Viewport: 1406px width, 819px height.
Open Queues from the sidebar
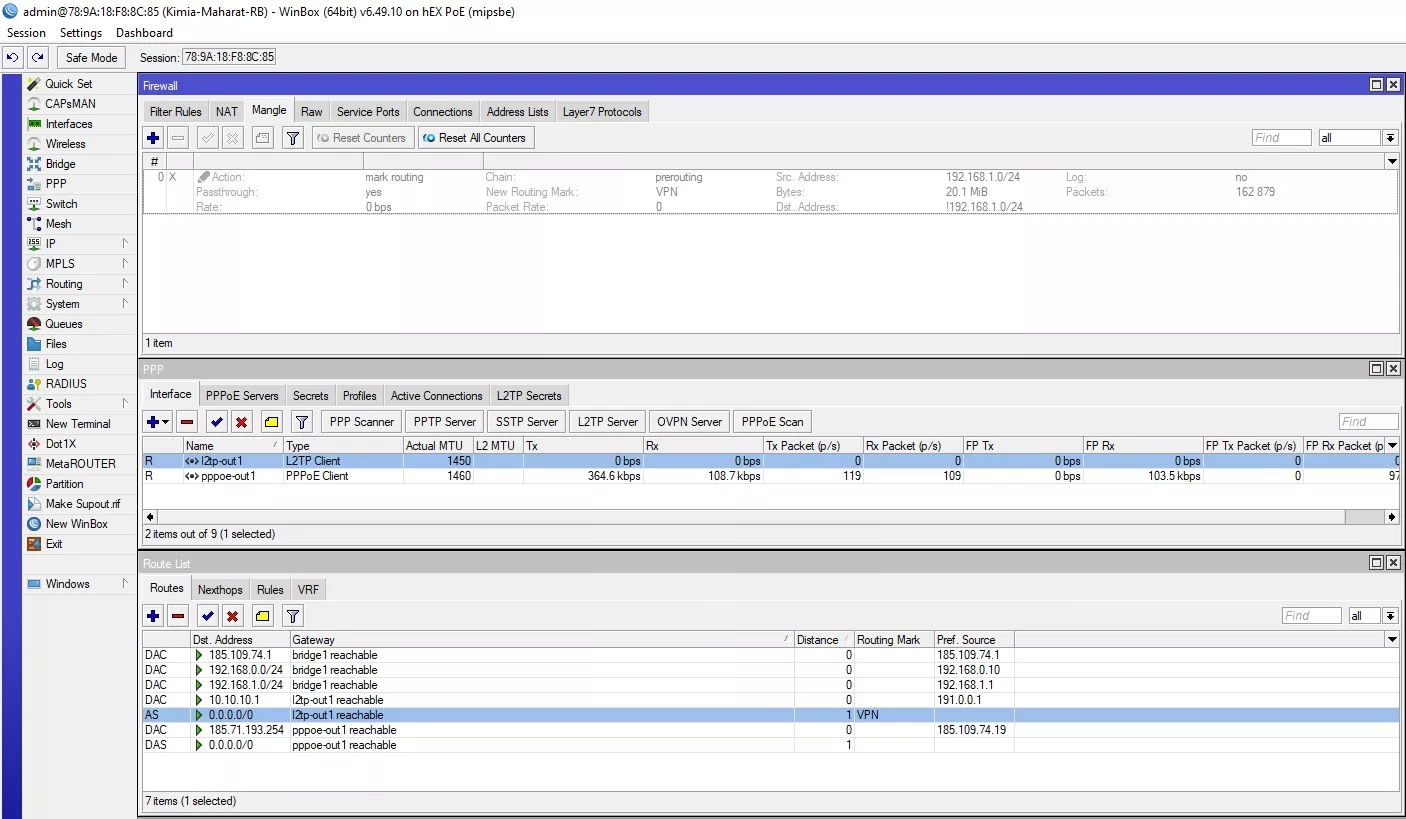point(64,324)
